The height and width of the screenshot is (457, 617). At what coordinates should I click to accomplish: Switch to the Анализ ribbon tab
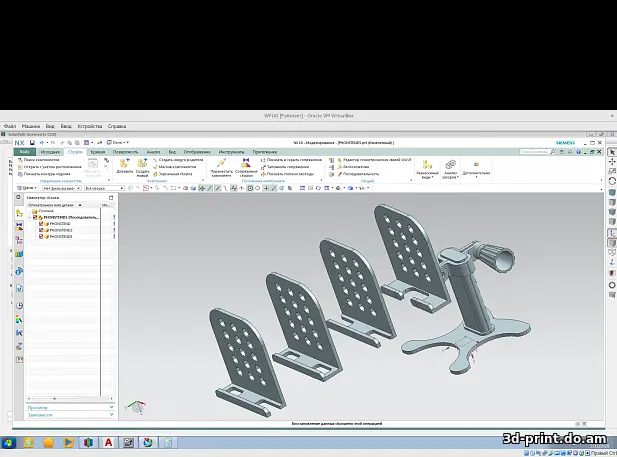[153, 151]
